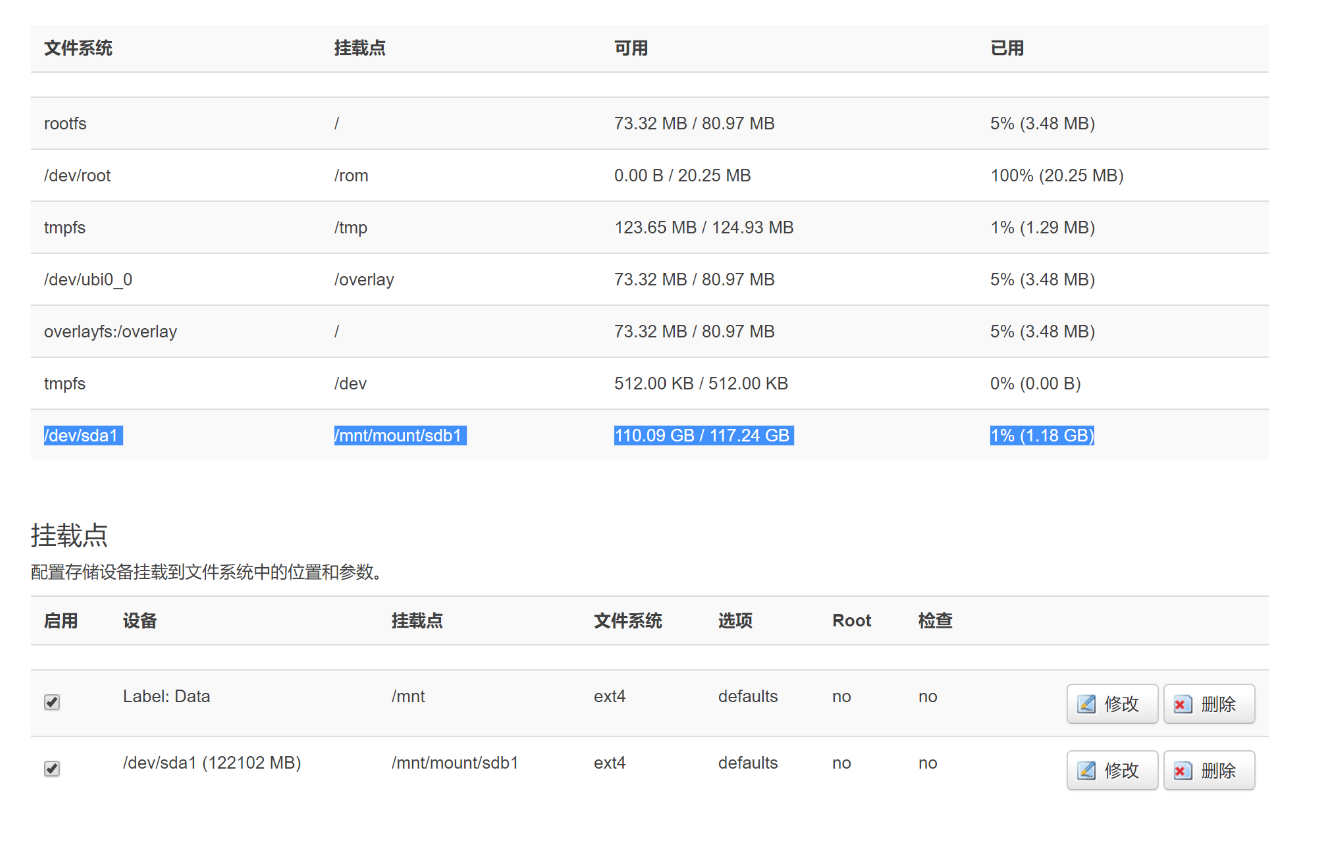Click the Root column header
This screenshot has width=1319, height=842.
(852, 621)
